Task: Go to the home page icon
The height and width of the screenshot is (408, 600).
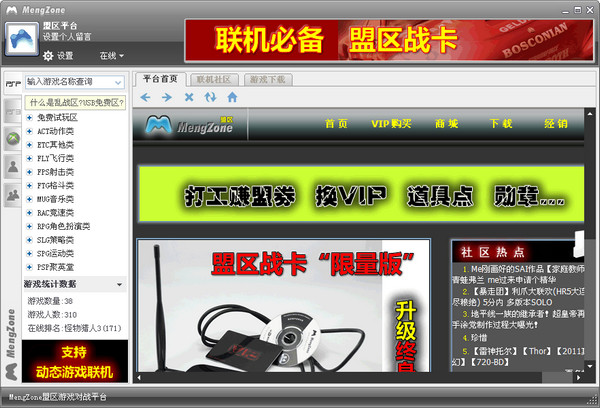Action: coord(232,97)
